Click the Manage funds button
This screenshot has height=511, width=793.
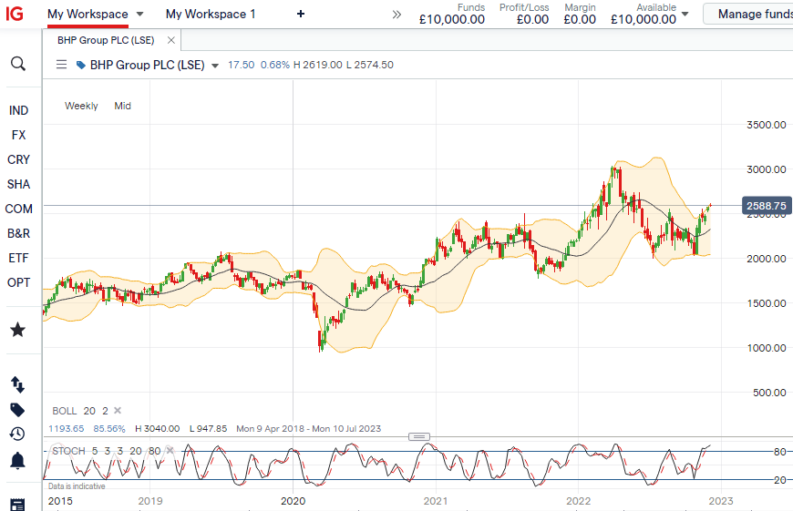click(x=748, y=14)
